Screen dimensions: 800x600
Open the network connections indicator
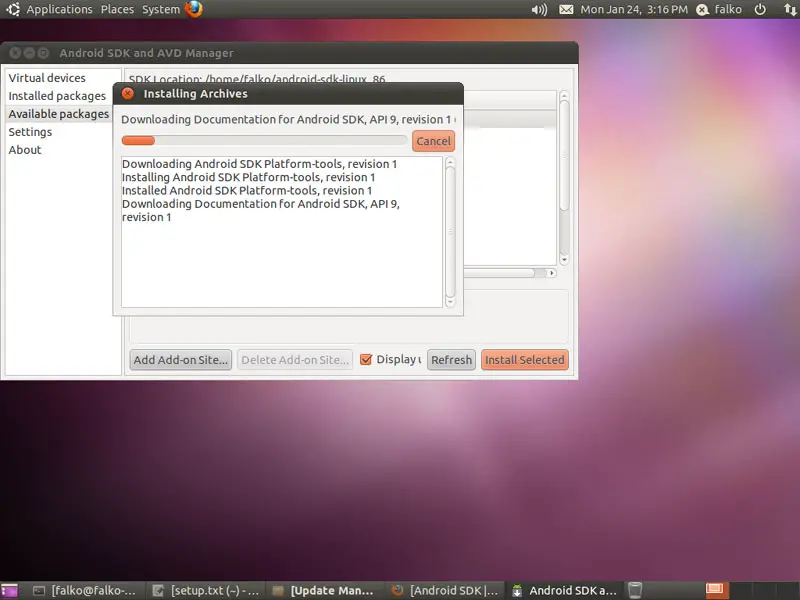789,10
